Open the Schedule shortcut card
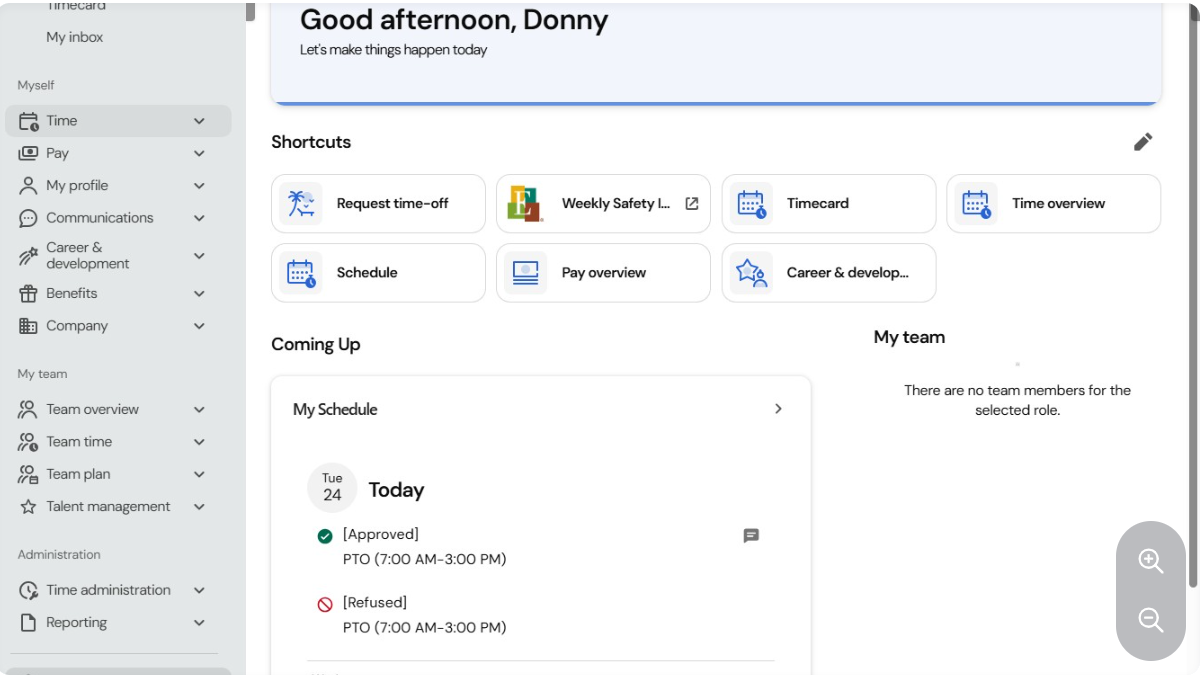Screen dimensions: 1202x677 pyautogui.click(x=378, y=273)
